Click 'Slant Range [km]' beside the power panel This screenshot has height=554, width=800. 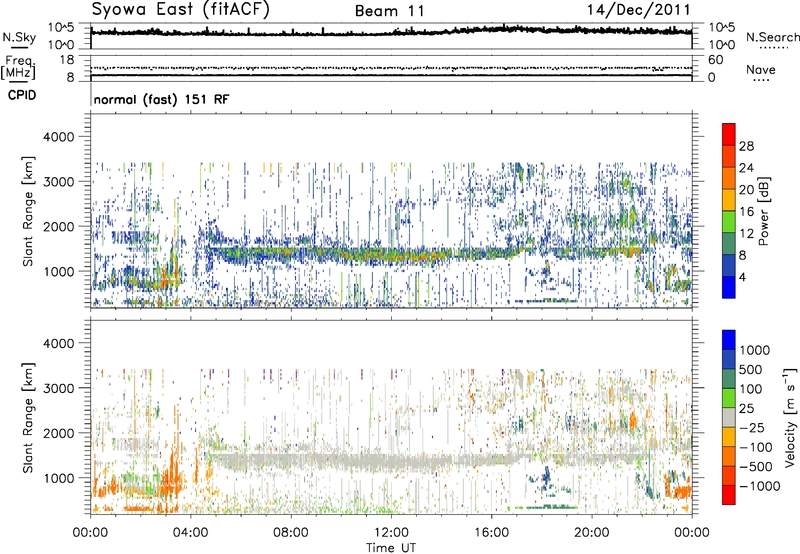click(28, 211)
